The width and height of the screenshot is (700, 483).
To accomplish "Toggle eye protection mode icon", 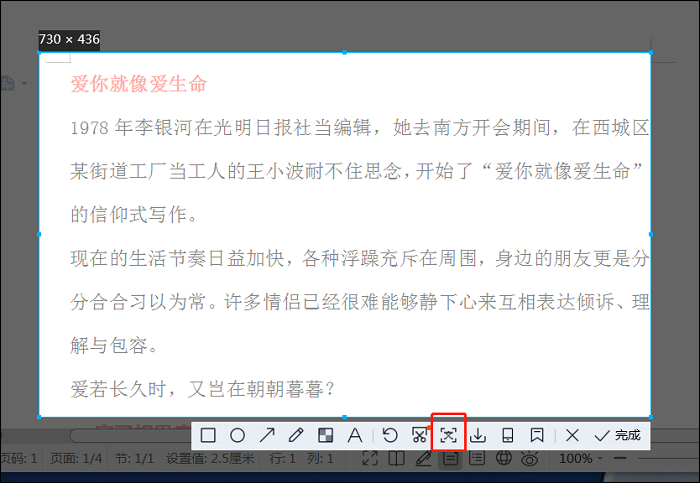I will [530, 458].
